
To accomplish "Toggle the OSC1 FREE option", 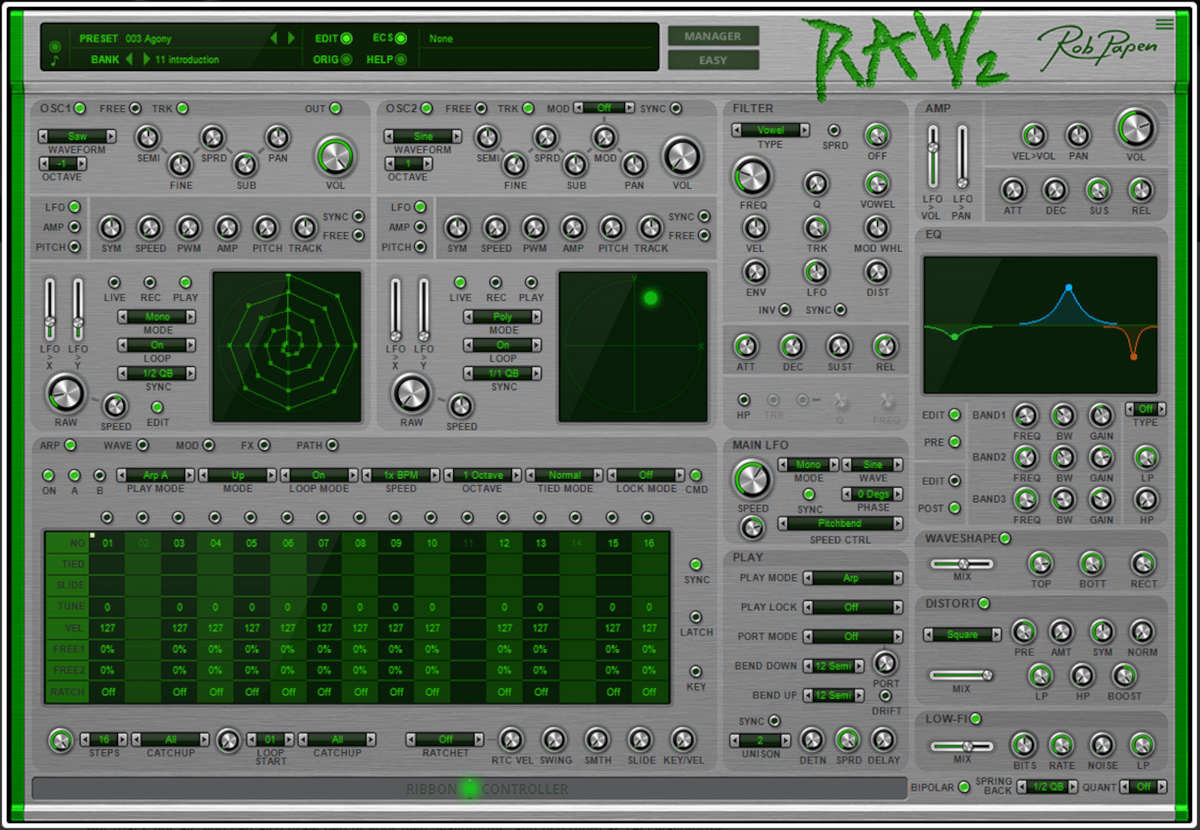I will [135, 108].
